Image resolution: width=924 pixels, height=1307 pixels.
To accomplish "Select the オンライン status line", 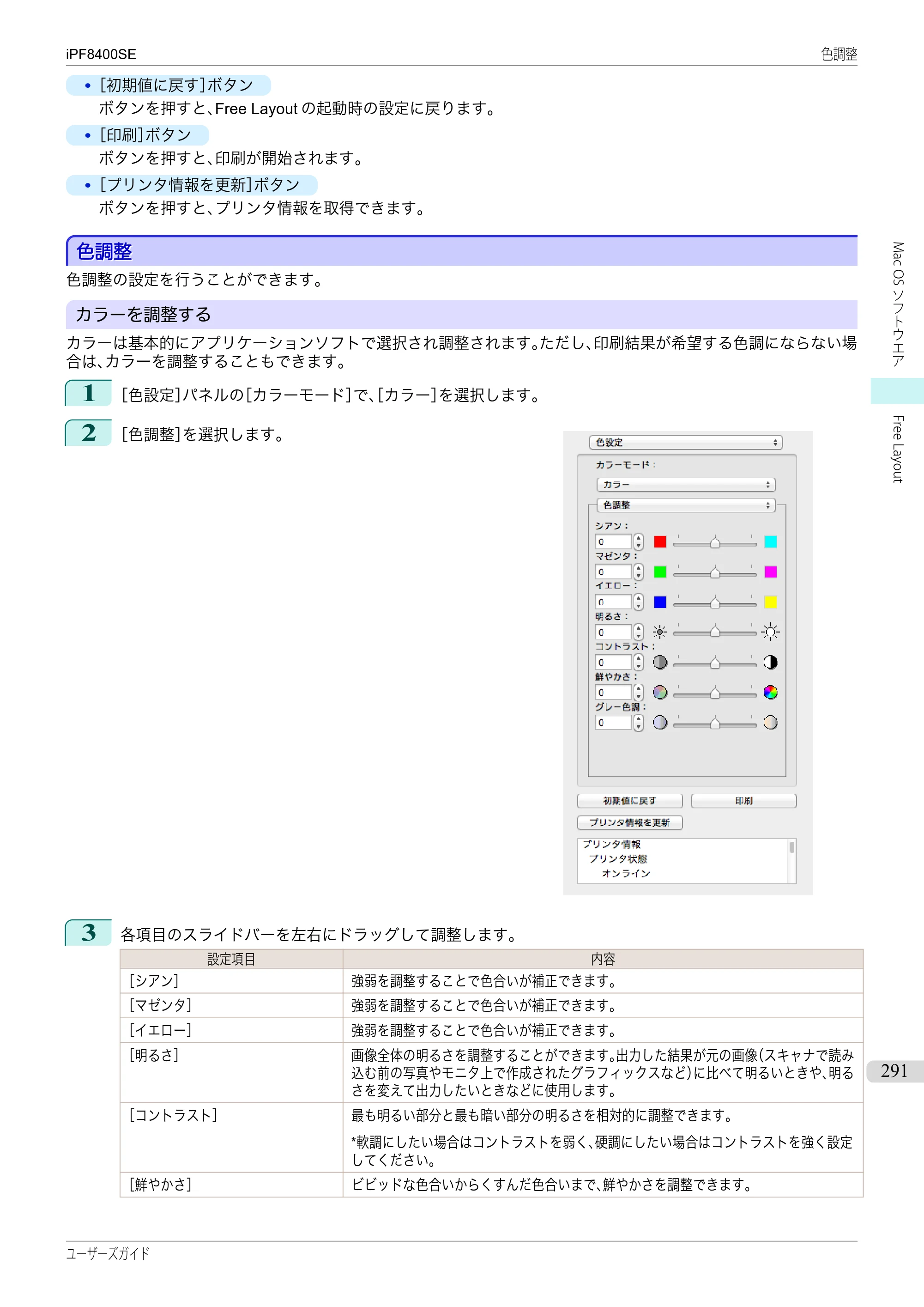I will tap(626, 873).
